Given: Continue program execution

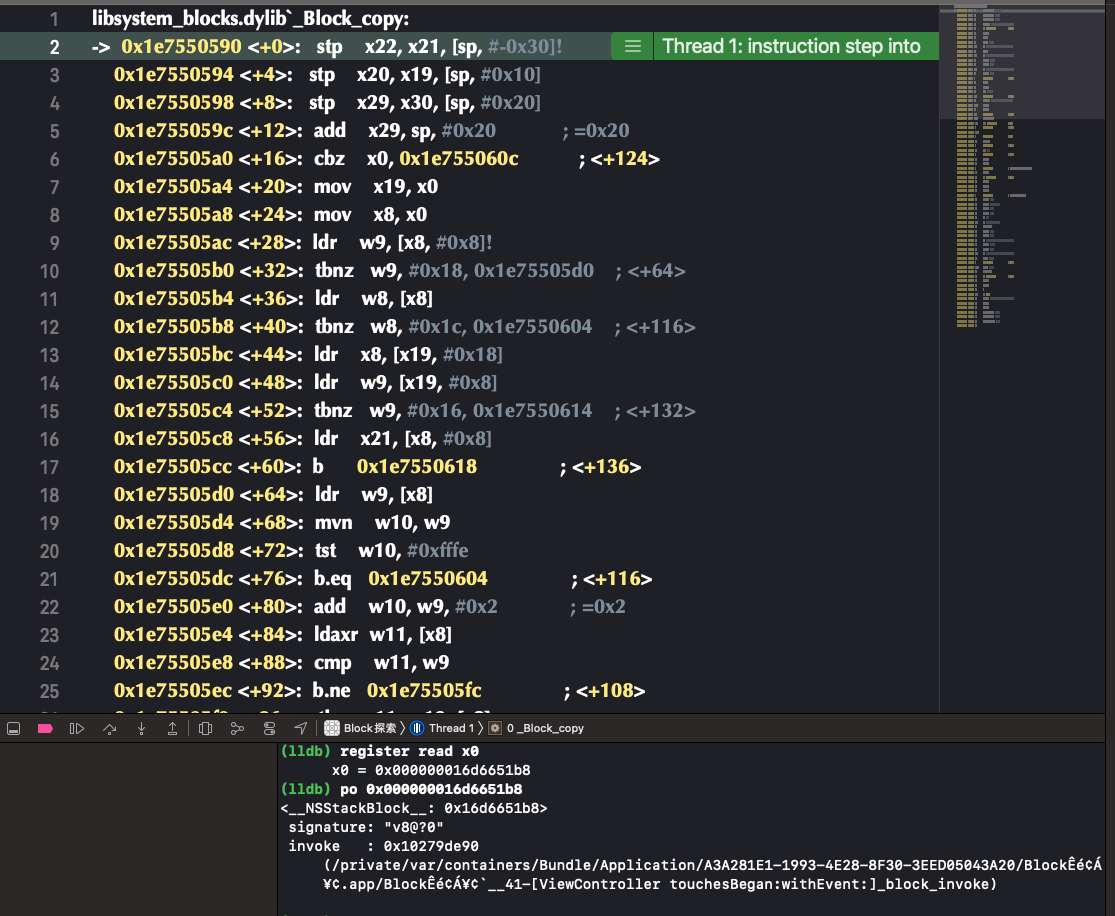Looking at the screenshot, I should pyautogui.click(x=77, y=728).
